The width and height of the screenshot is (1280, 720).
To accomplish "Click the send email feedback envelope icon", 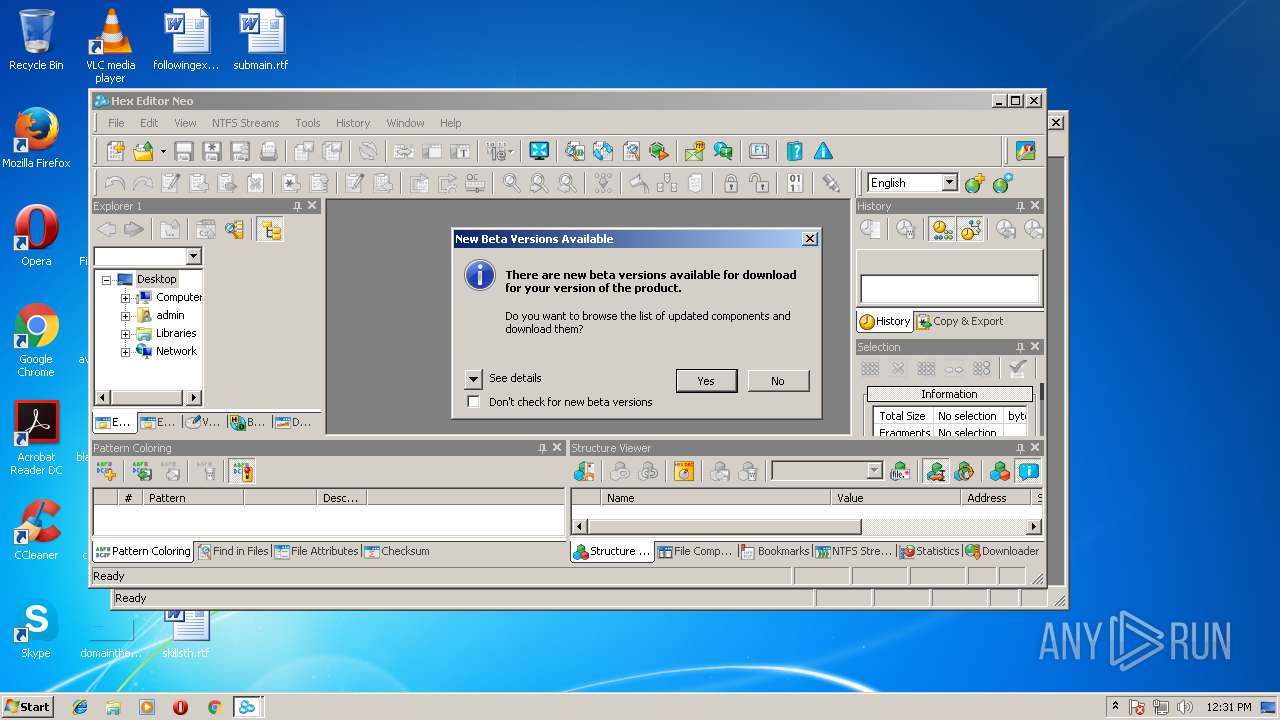I will pos(695,152).
